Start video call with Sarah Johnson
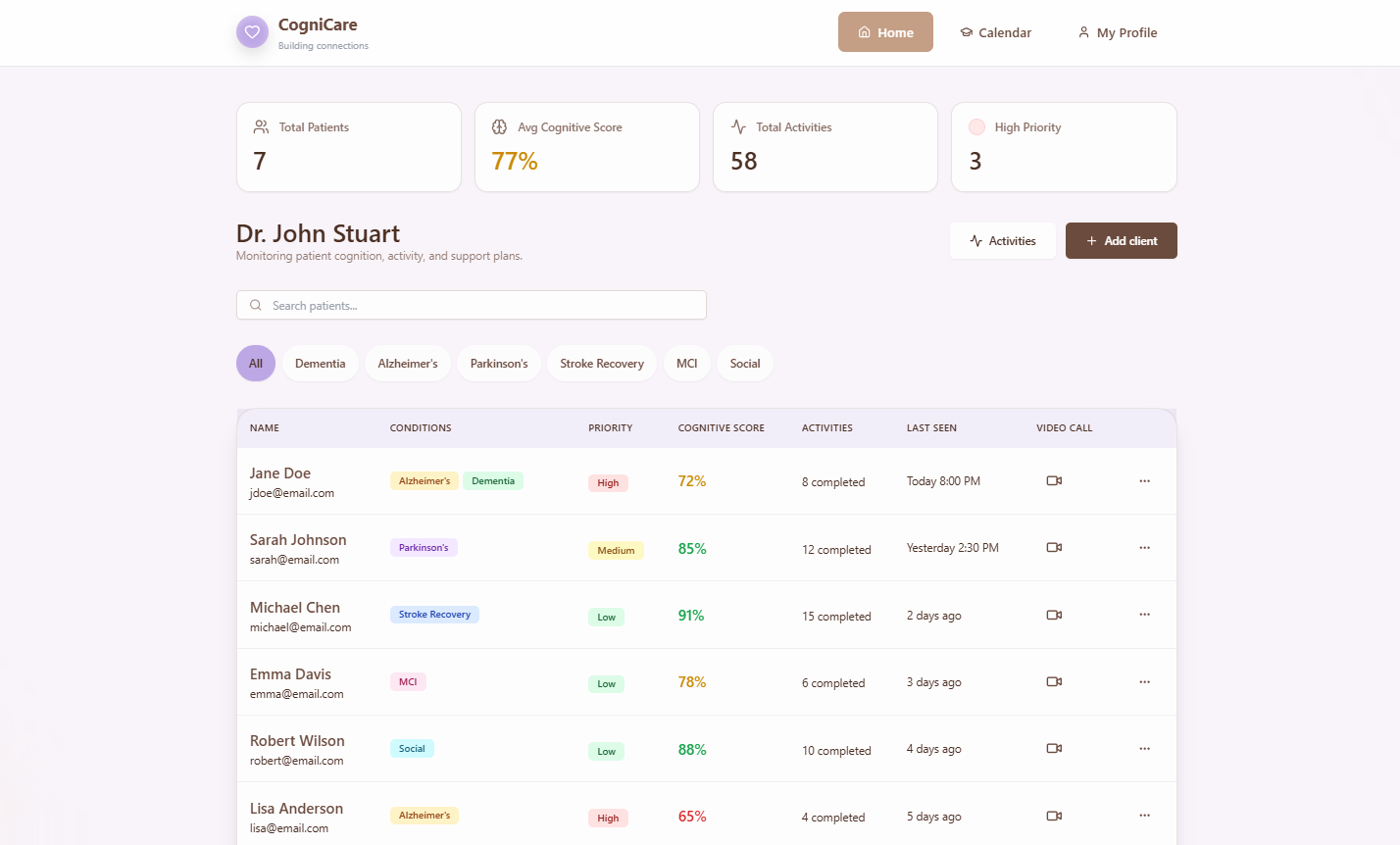The height and width of the screenshot is (845, 1400). point(1054,548)
